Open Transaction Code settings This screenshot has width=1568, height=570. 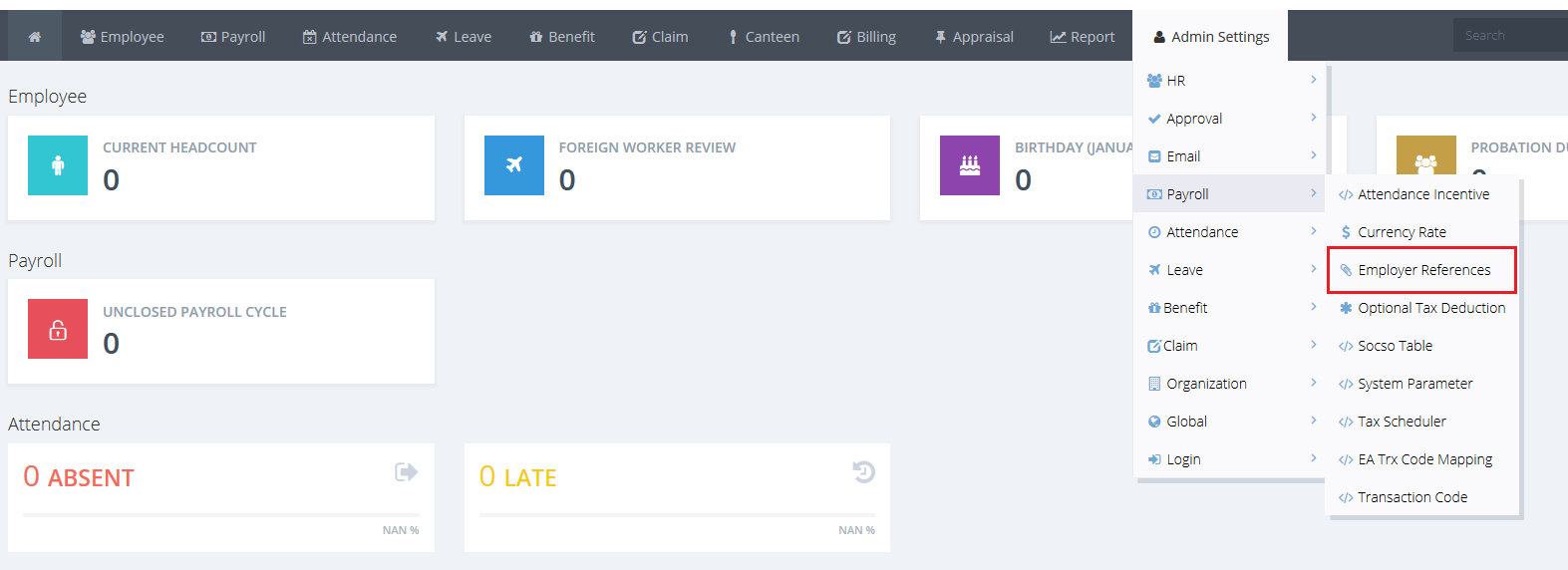coord(1411,497)
